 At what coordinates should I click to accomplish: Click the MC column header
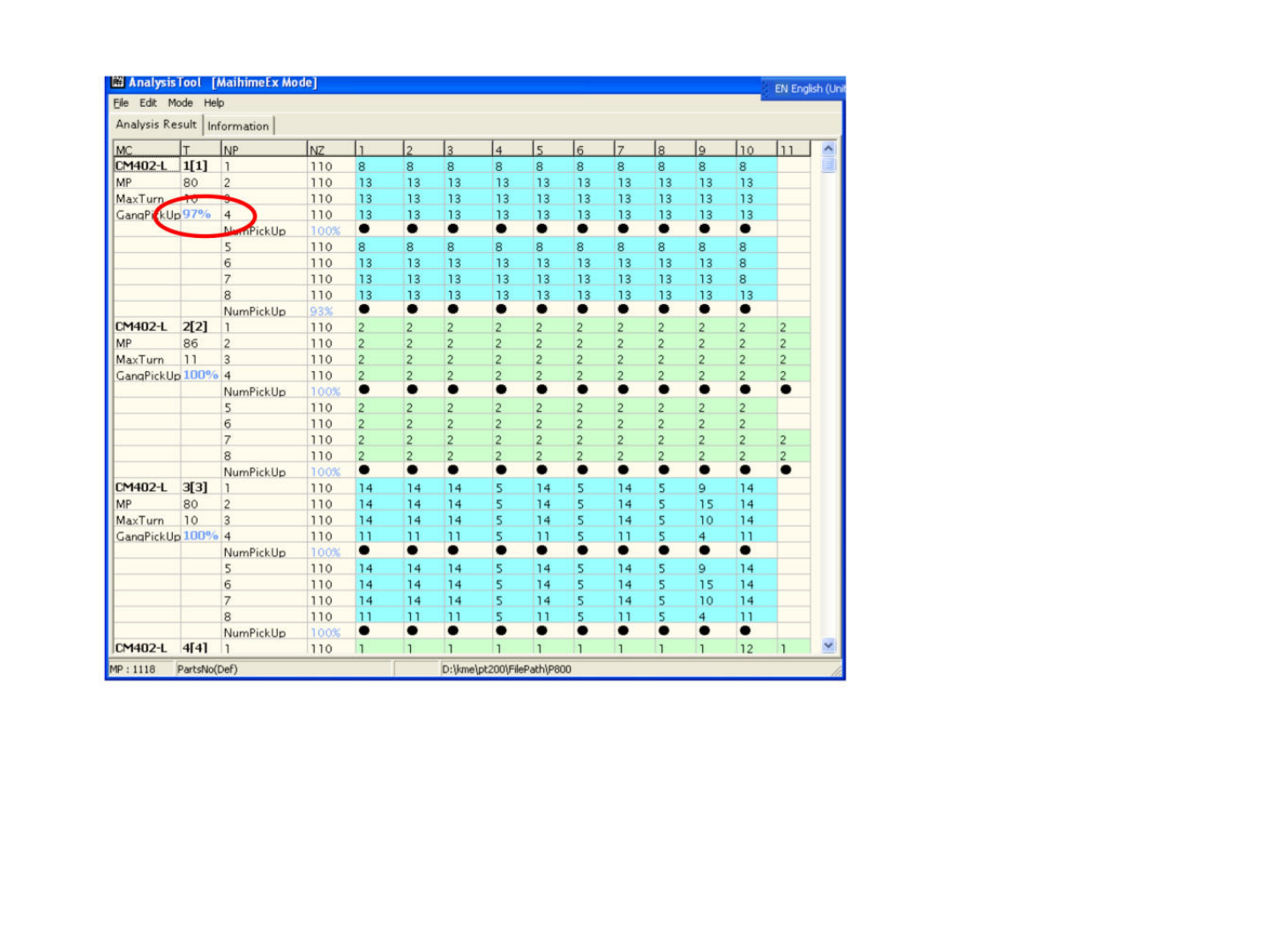(146, 150)
